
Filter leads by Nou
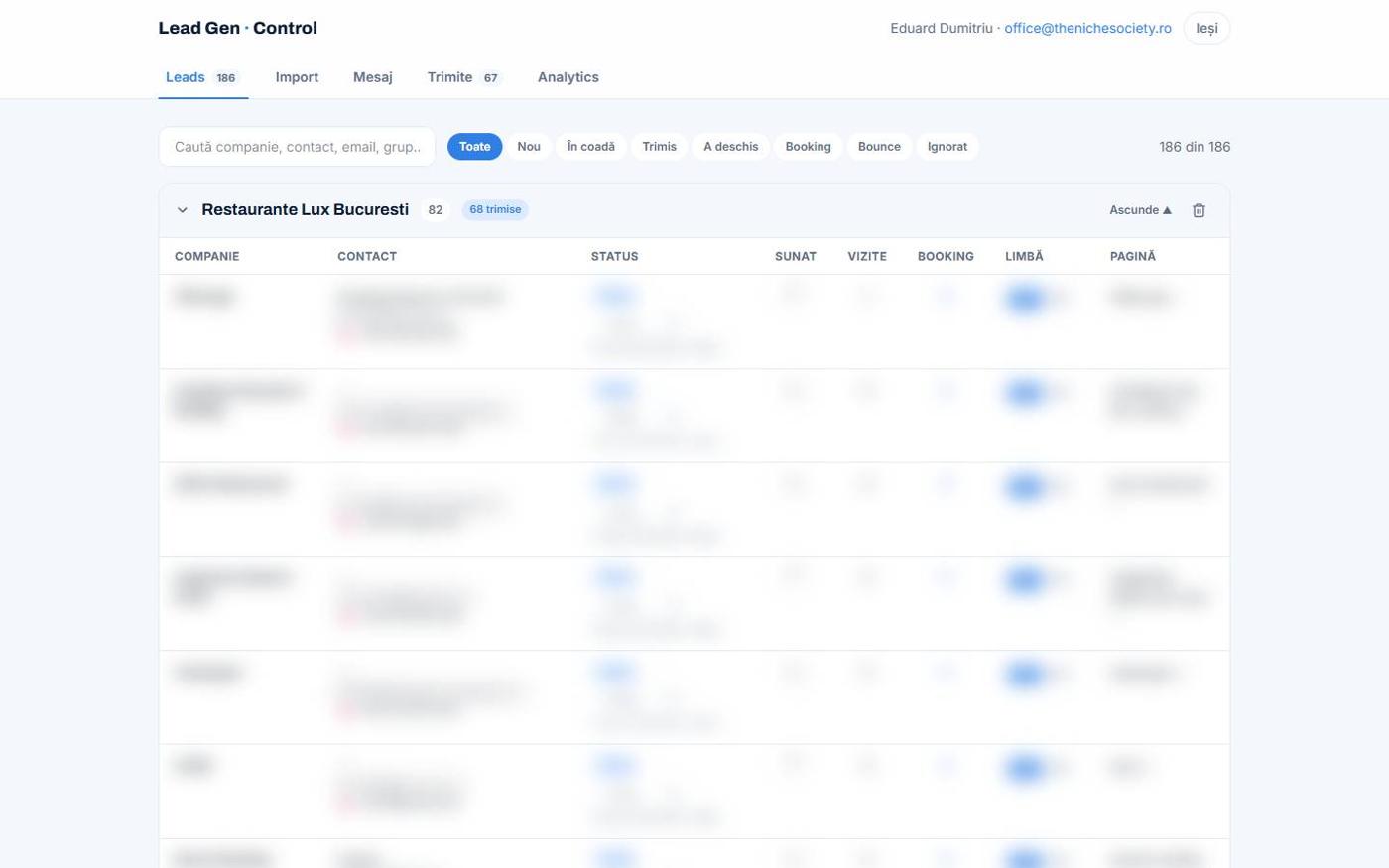click(x=529, y=147)
